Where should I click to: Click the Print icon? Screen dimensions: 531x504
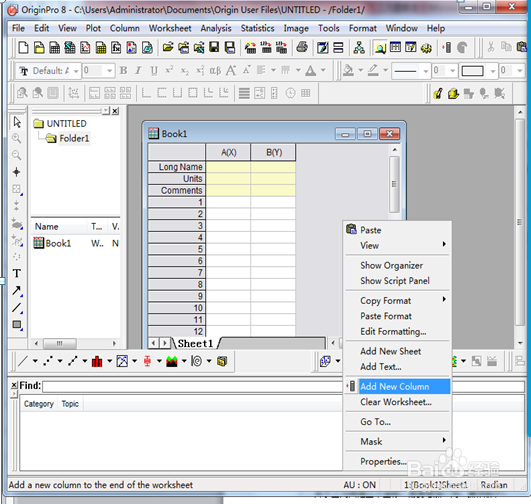[x=302, y=48]
